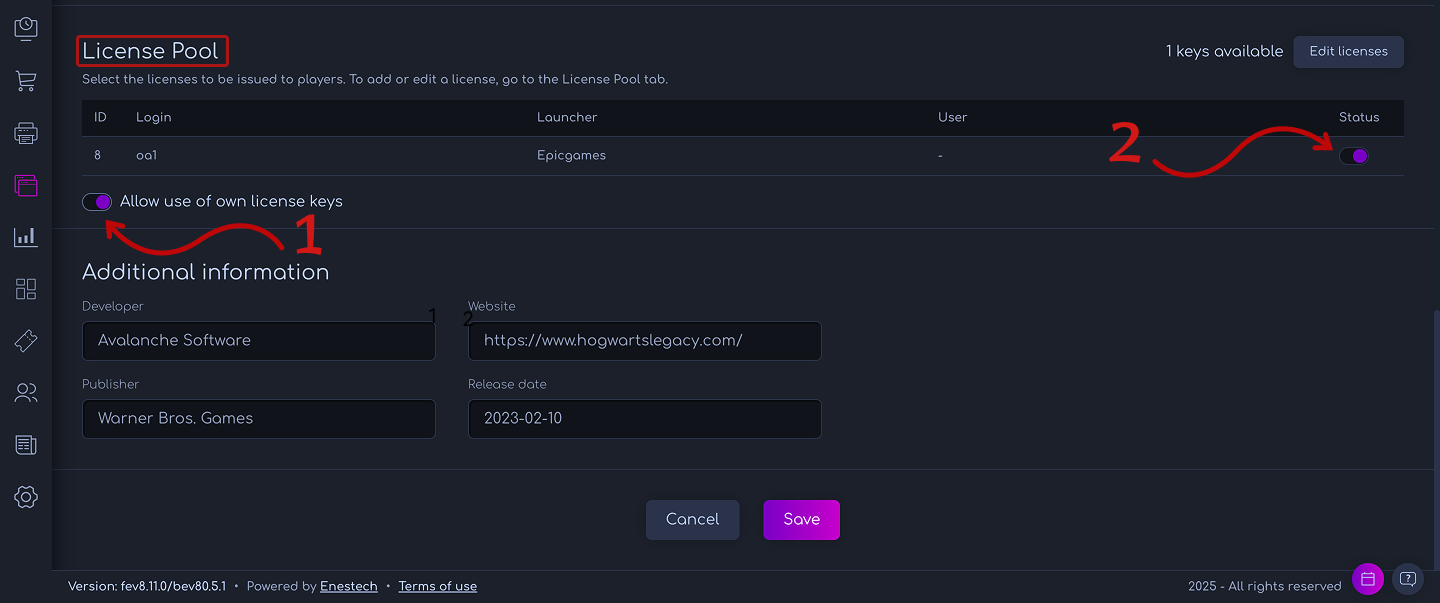Click the Release date field
1440x603 pixels.
[x=644, y=418]
